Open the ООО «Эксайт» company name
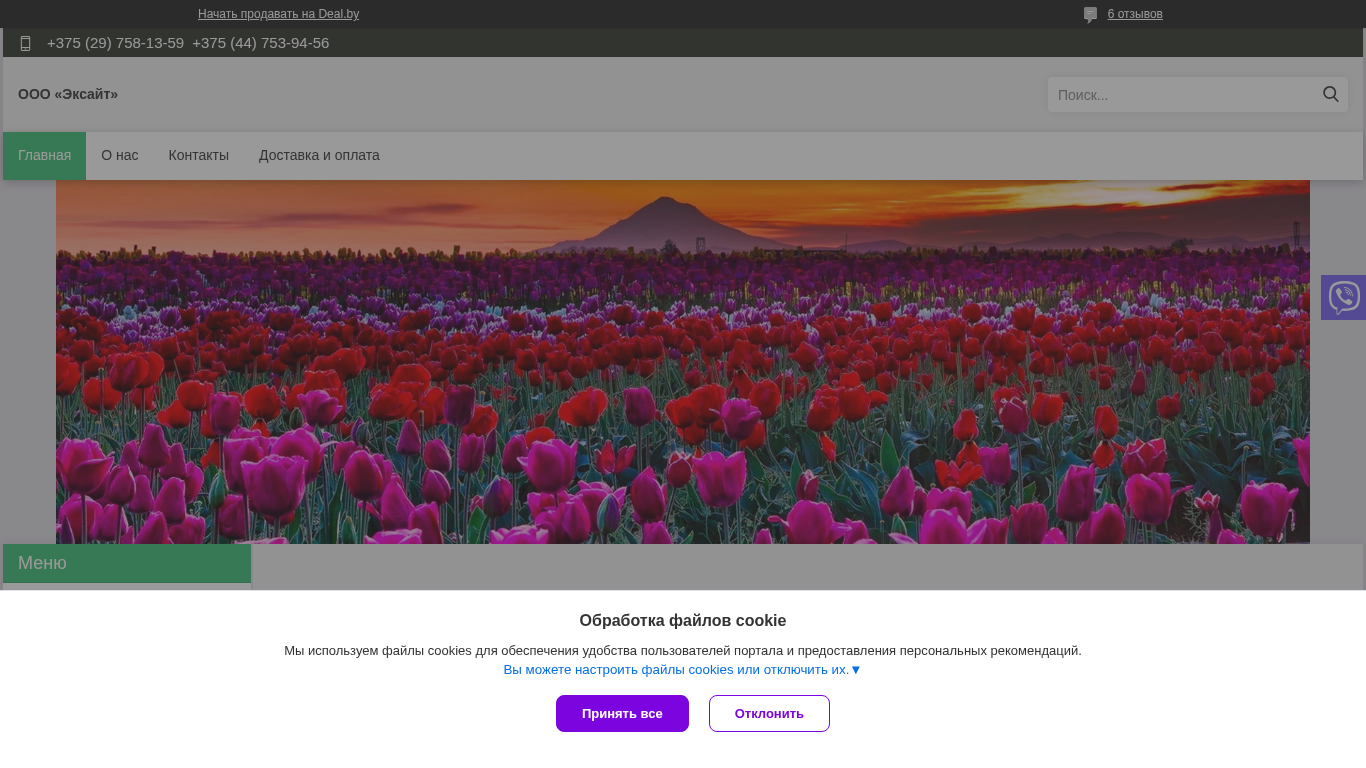The image size is (1366, 768). 68,94
